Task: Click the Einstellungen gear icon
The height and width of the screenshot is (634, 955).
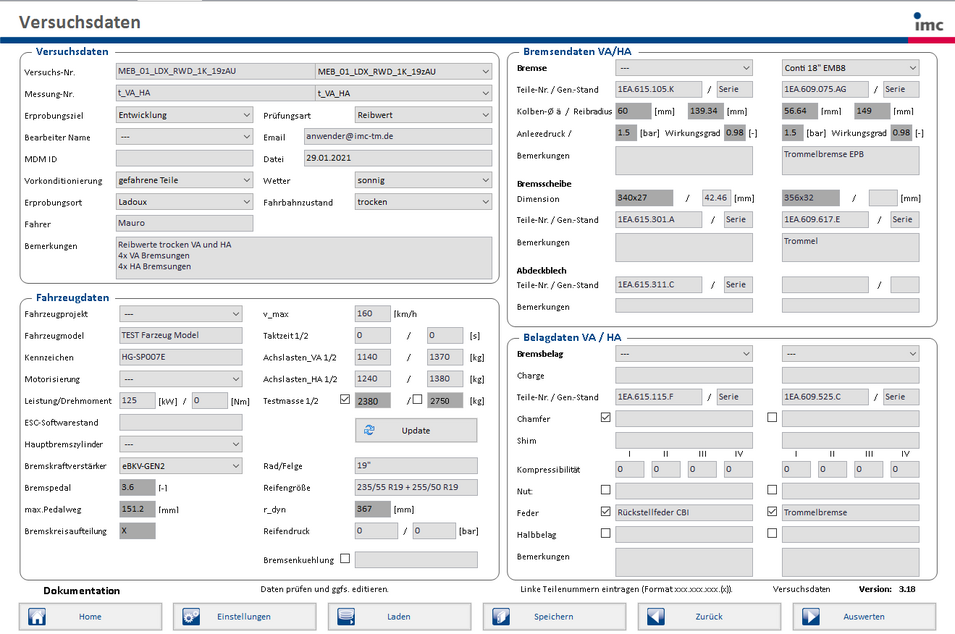Action: 191,617
